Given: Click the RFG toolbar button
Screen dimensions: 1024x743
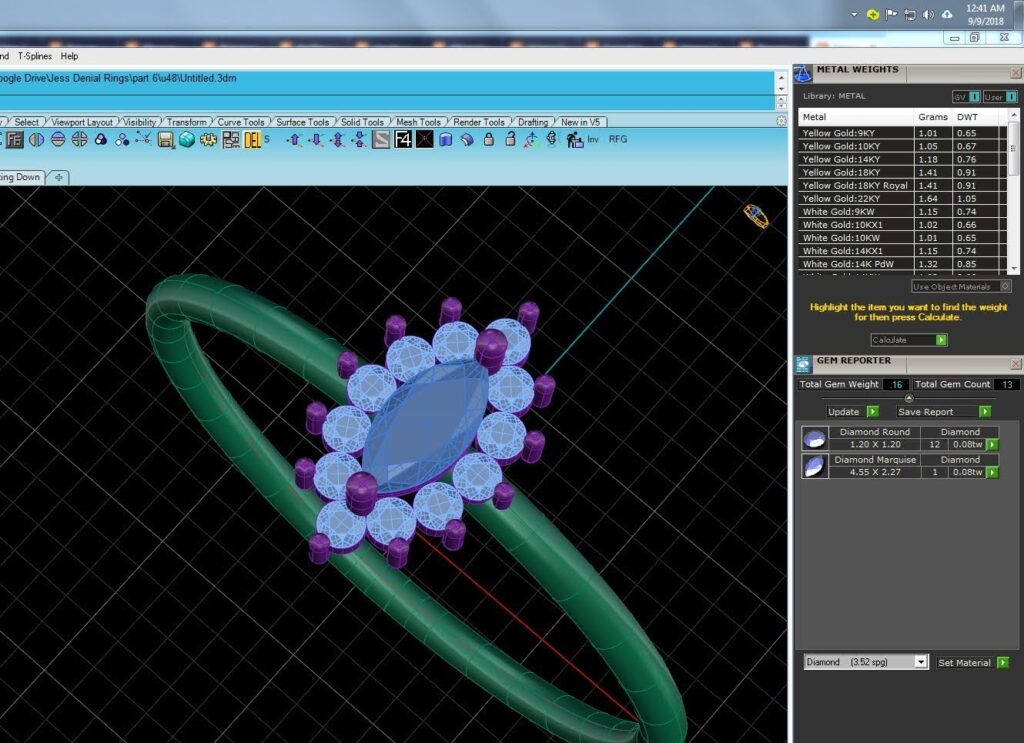Looking at the screenshot, I should click(618, 139).
